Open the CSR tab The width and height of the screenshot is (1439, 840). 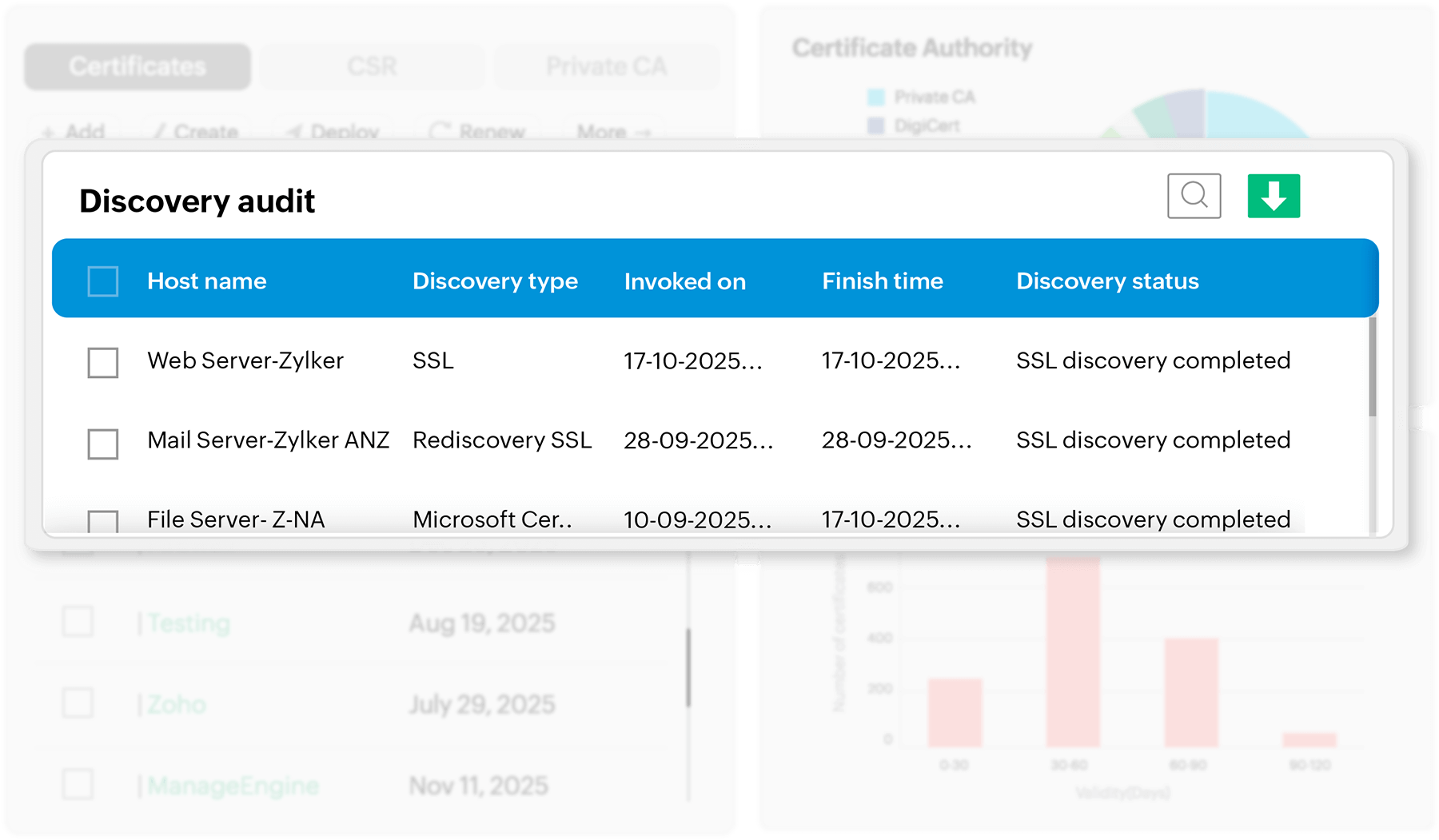(x=372, y=66)
